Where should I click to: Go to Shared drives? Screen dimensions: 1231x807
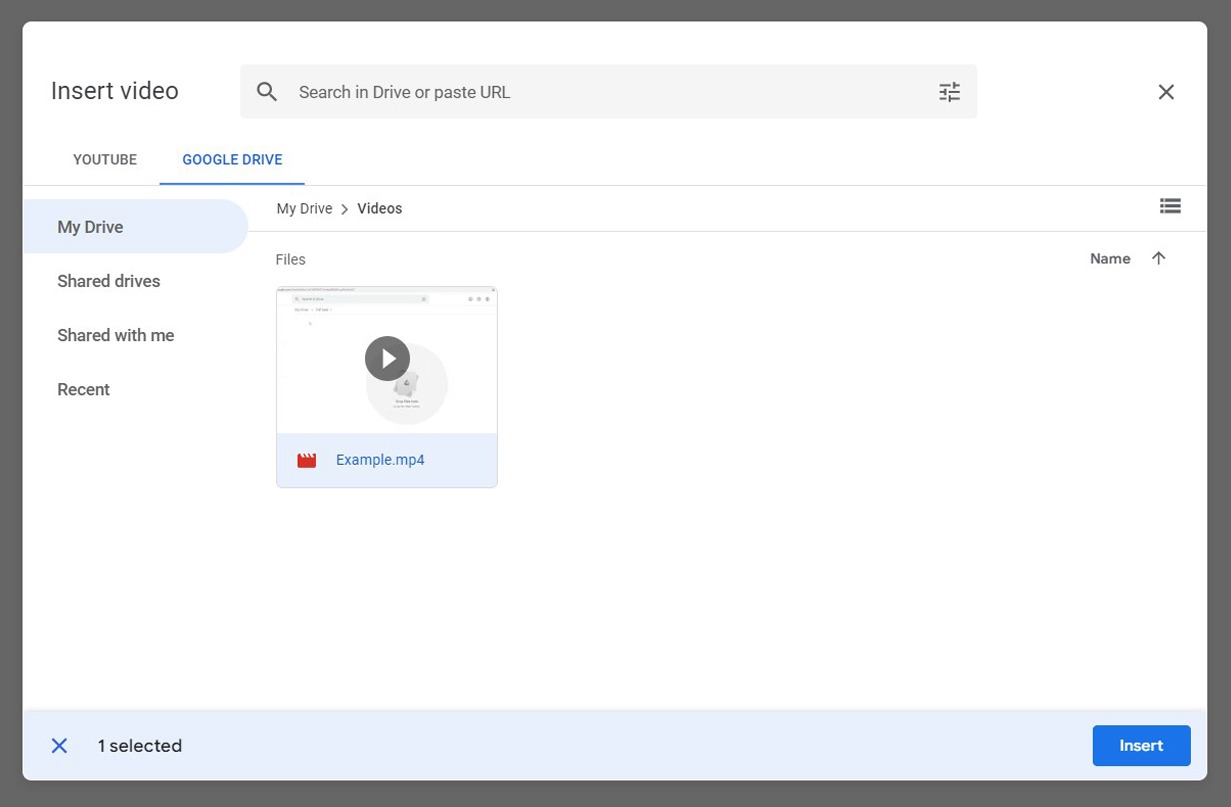(x=109, y=281)
